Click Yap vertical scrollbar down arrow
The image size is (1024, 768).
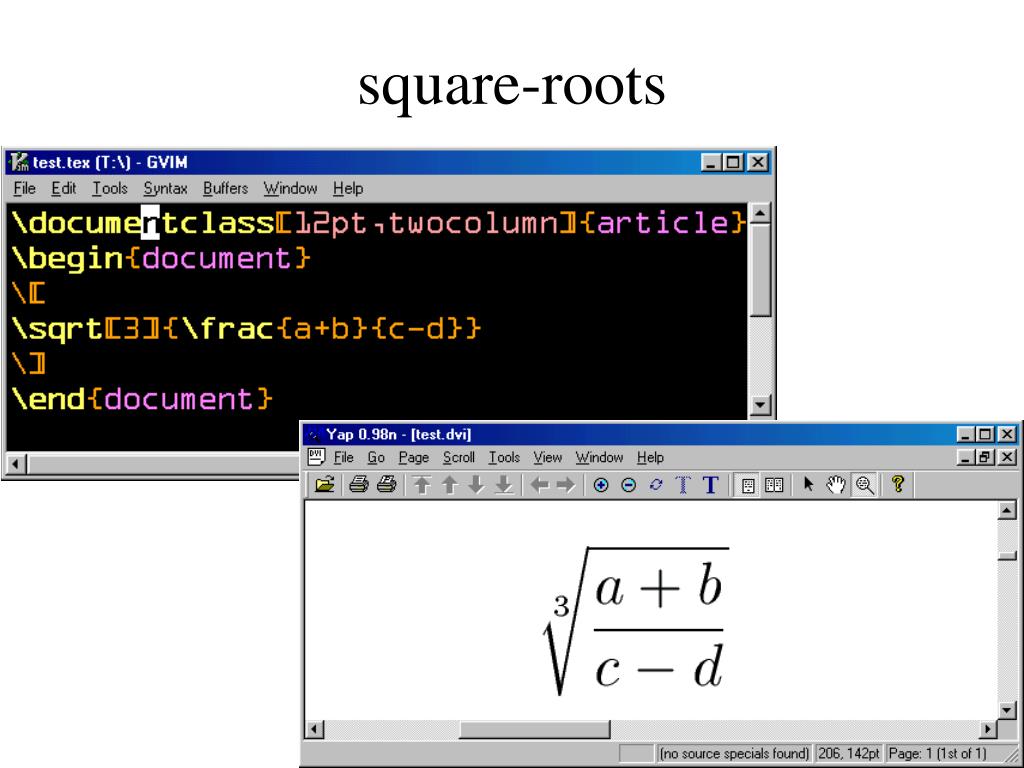[x=1008, y=710]
